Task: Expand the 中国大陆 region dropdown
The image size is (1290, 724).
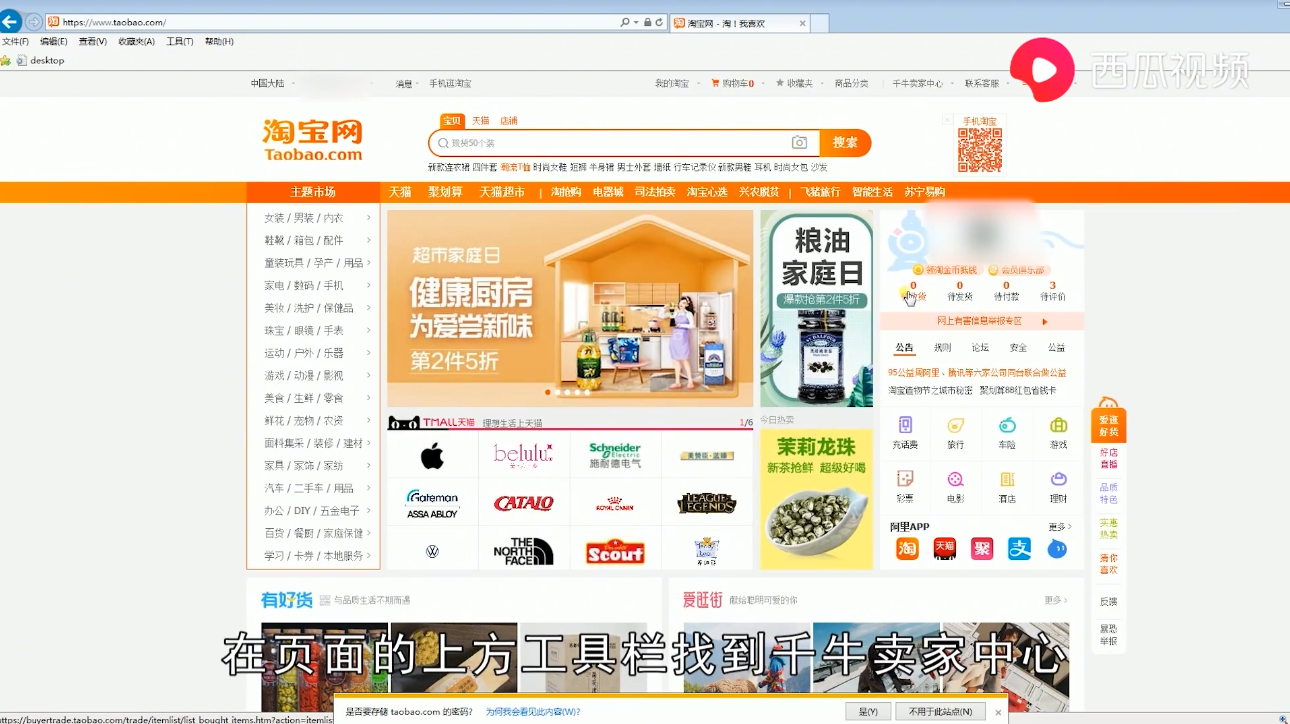Action: coord(270,84)
